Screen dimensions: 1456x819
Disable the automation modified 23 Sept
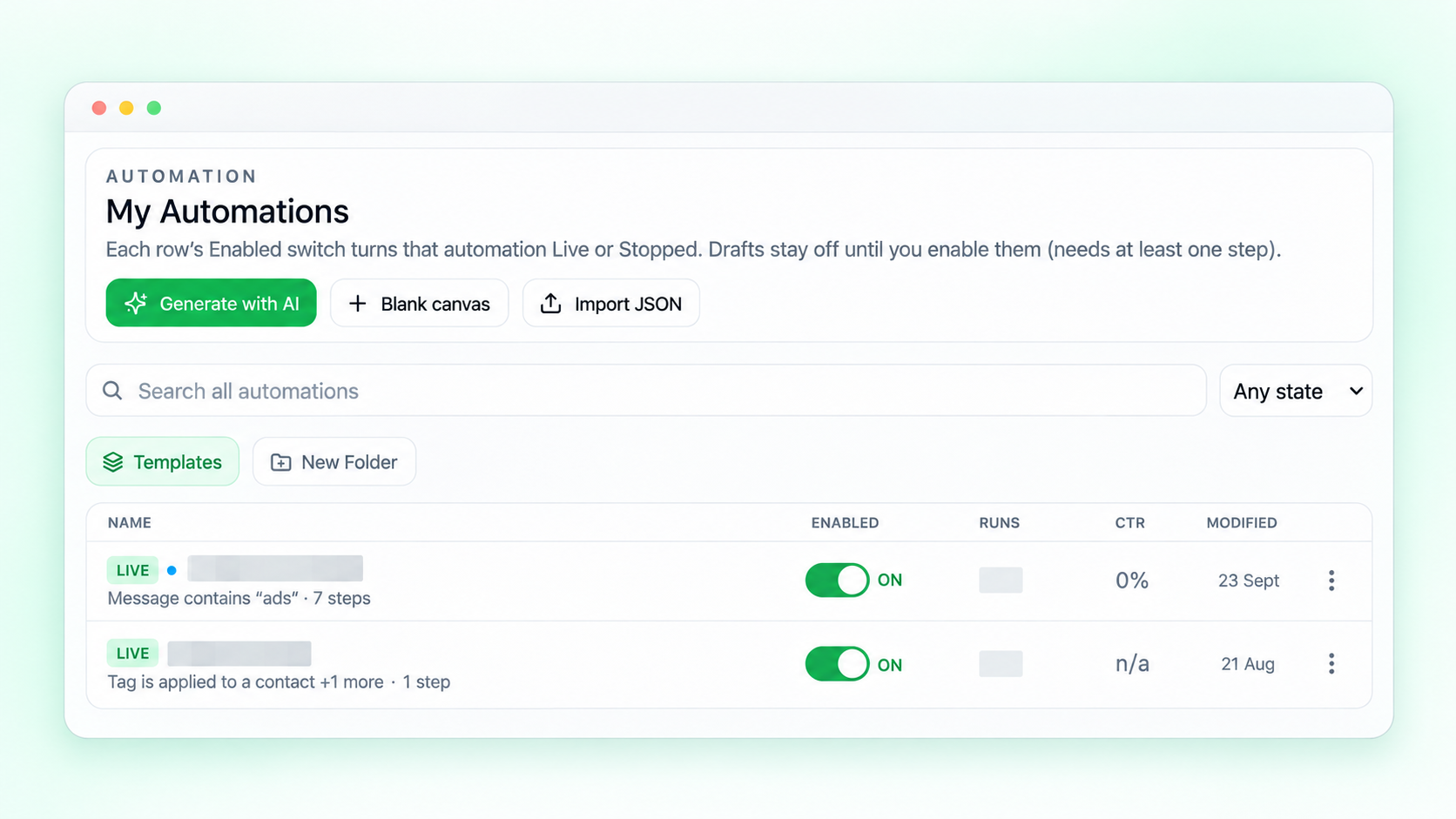(x=837, y=580)
